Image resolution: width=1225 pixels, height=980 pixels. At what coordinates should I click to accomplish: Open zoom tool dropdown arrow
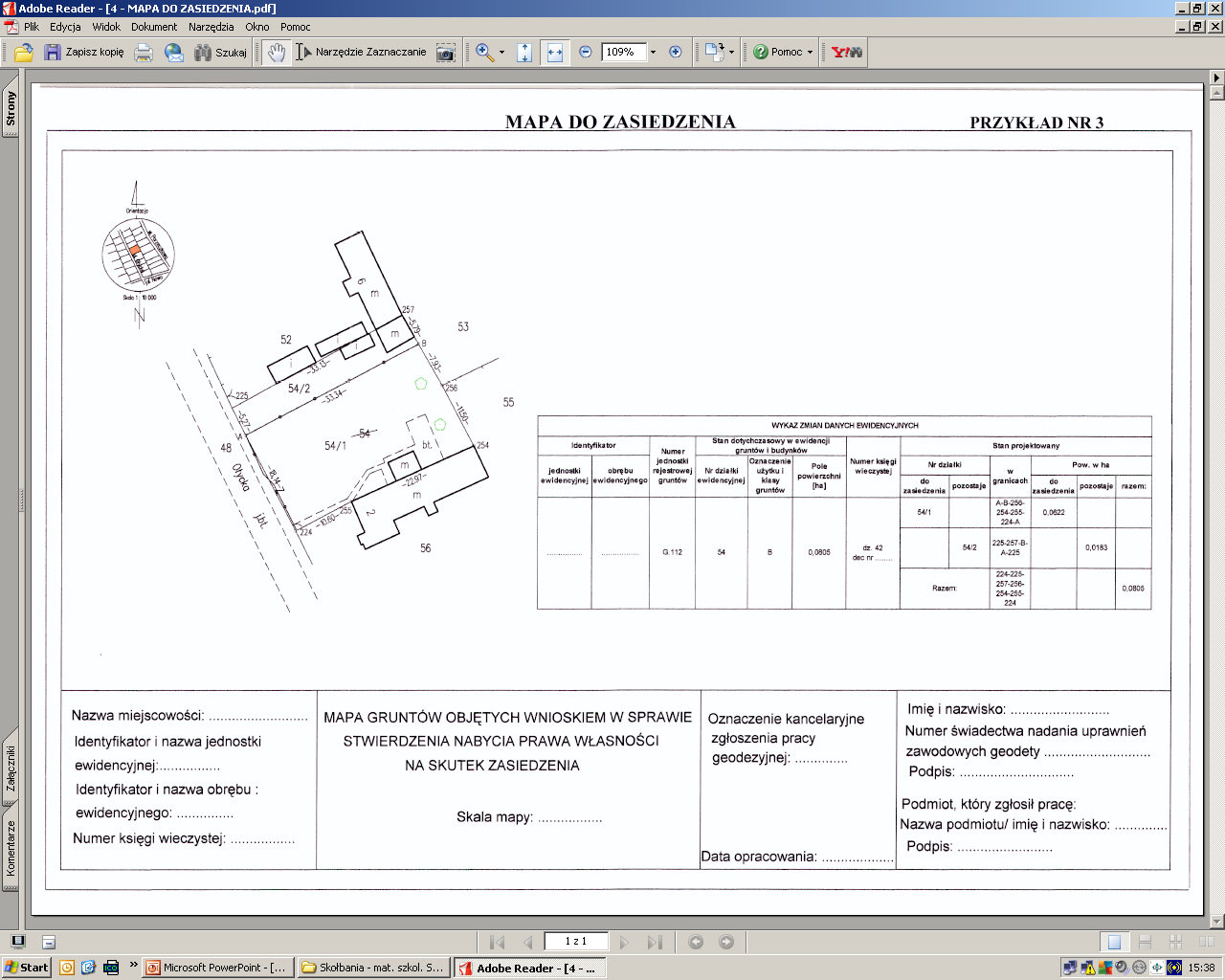[501, 53]
